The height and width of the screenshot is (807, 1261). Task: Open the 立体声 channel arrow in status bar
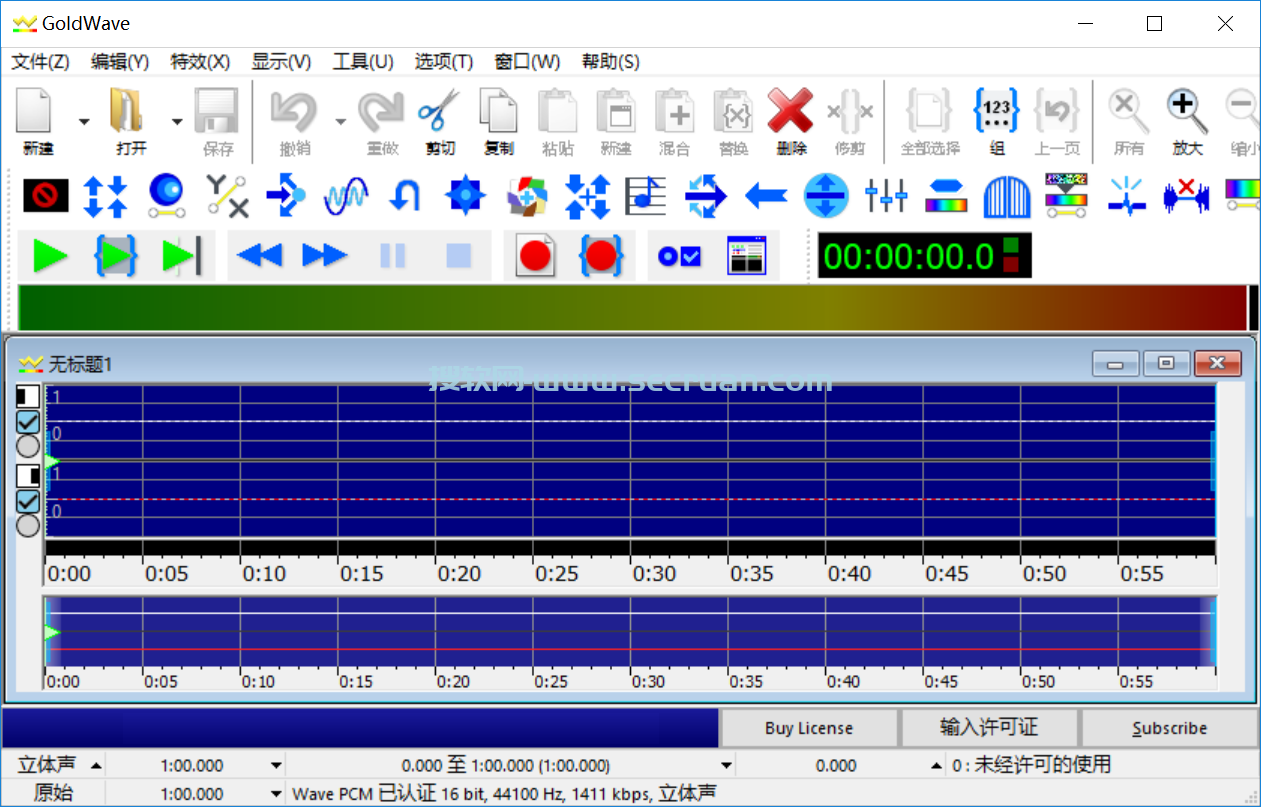(96, 766)
